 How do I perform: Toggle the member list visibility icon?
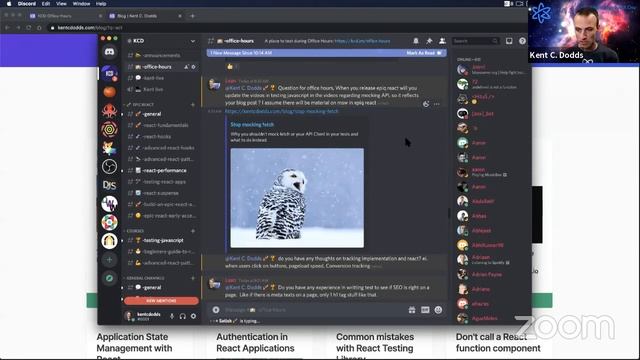(x=442, y=41)
